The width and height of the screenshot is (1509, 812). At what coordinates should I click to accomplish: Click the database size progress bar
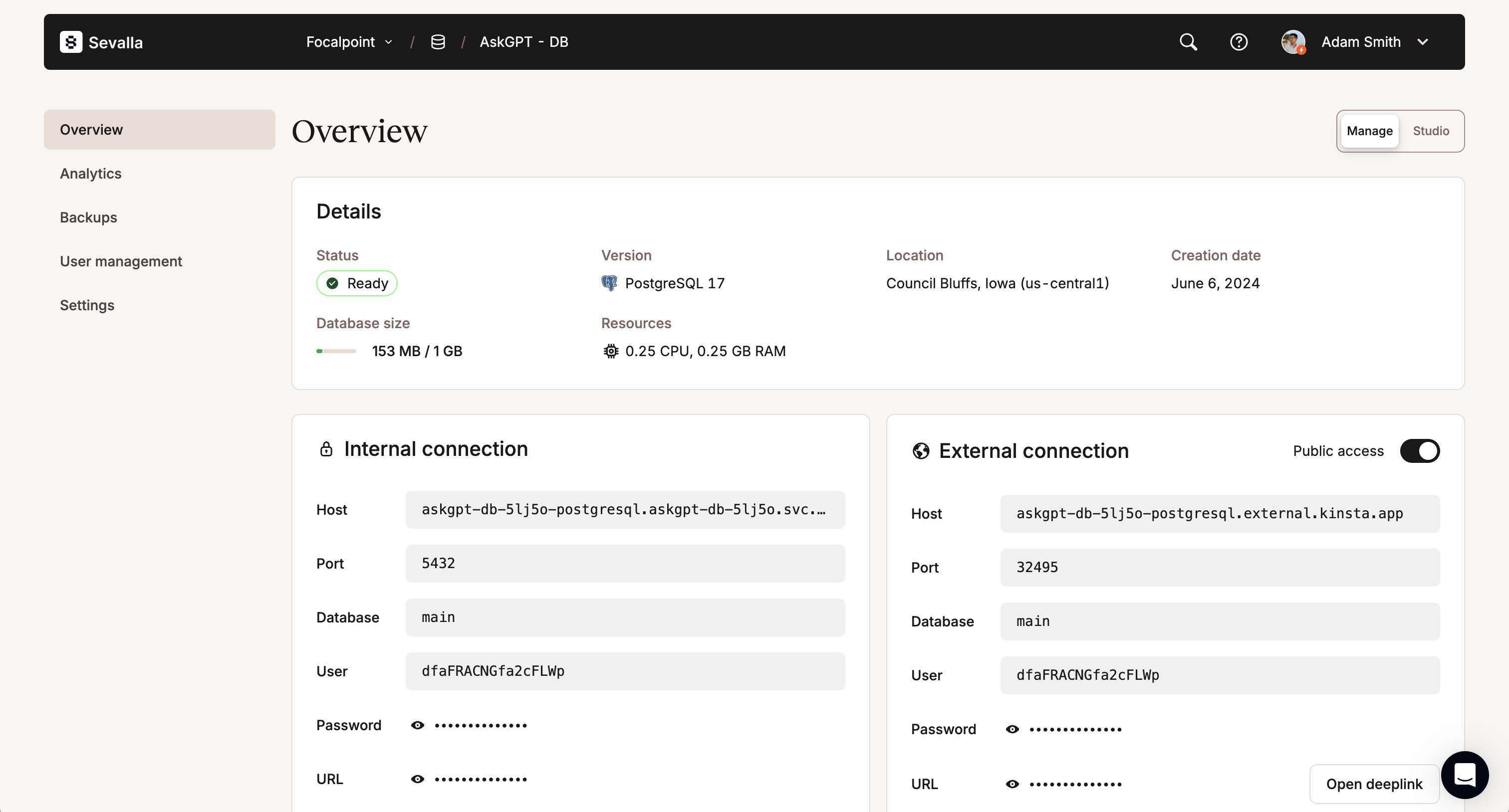click(x=336, y=351)
